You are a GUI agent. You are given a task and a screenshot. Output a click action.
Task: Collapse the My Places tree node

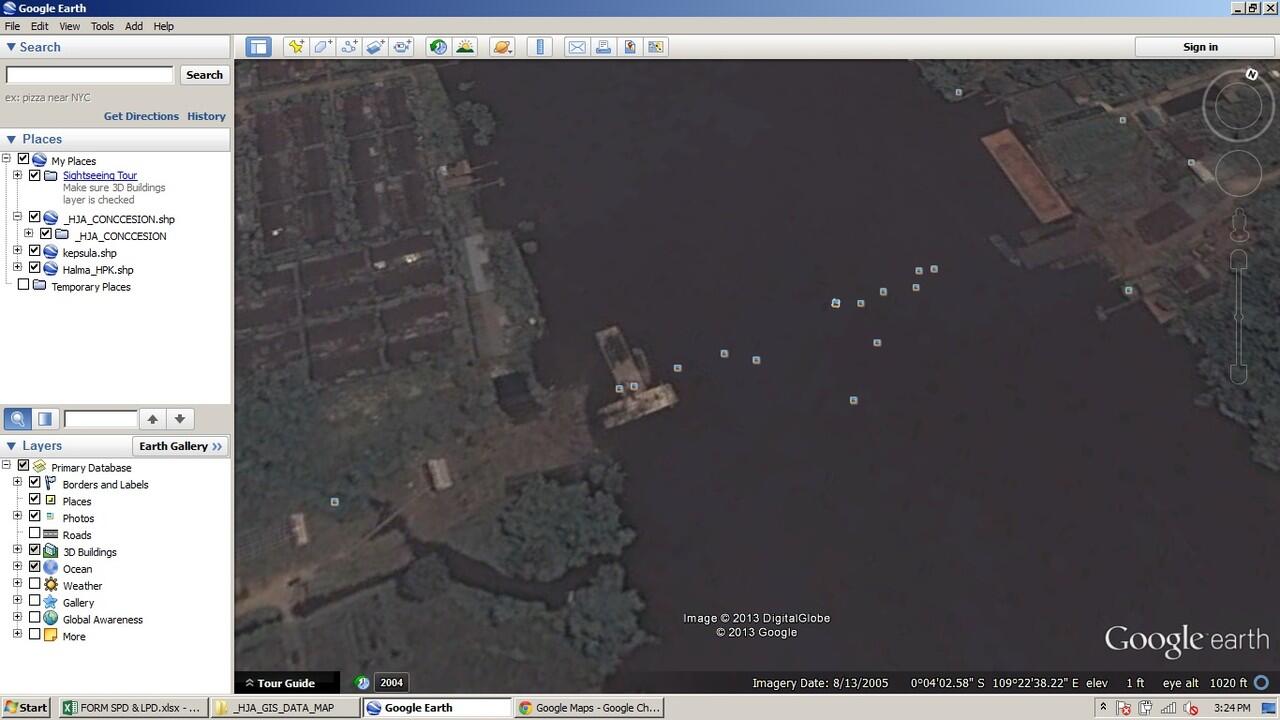[6, 159]
